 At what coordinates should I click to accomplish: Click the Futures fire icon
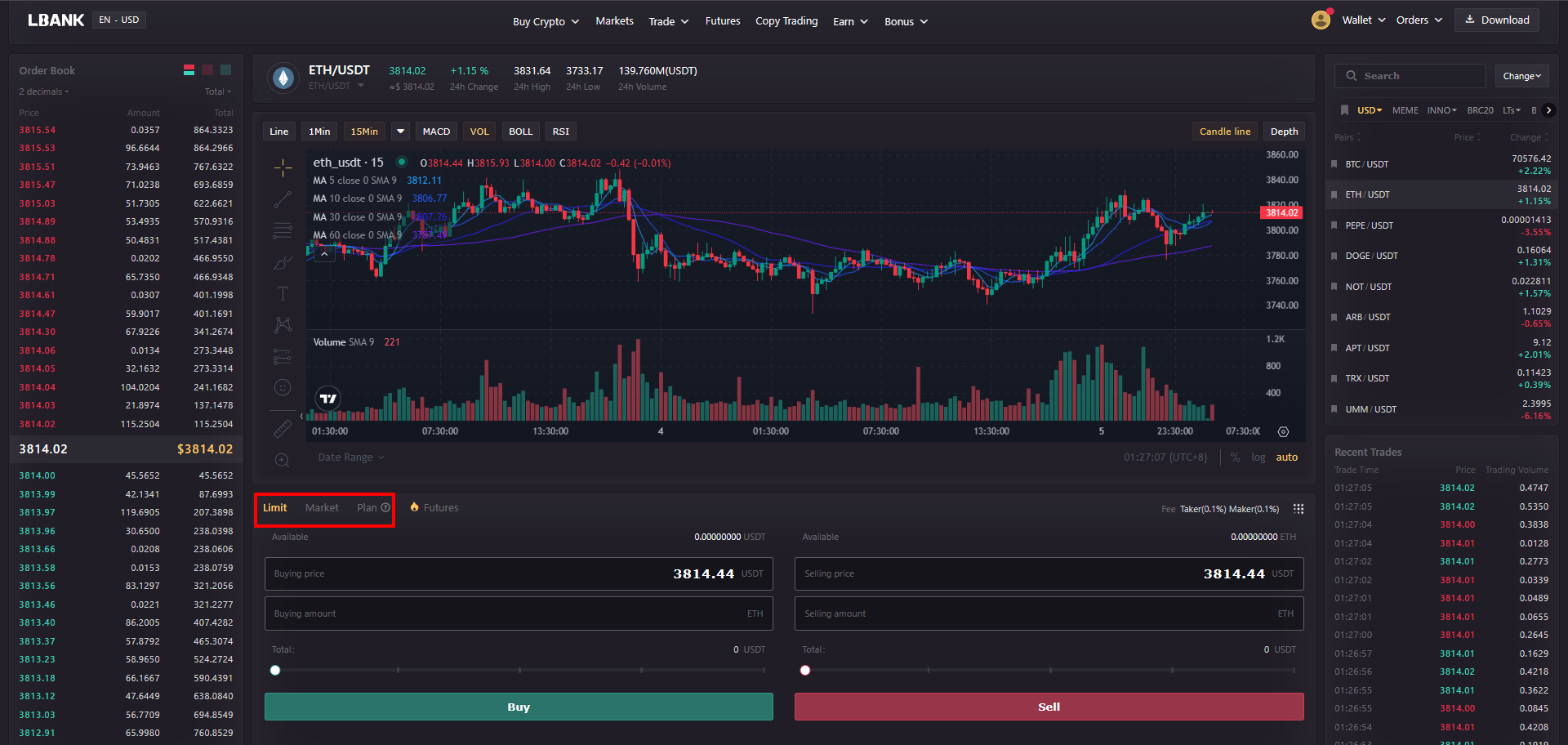coord(415,507)
